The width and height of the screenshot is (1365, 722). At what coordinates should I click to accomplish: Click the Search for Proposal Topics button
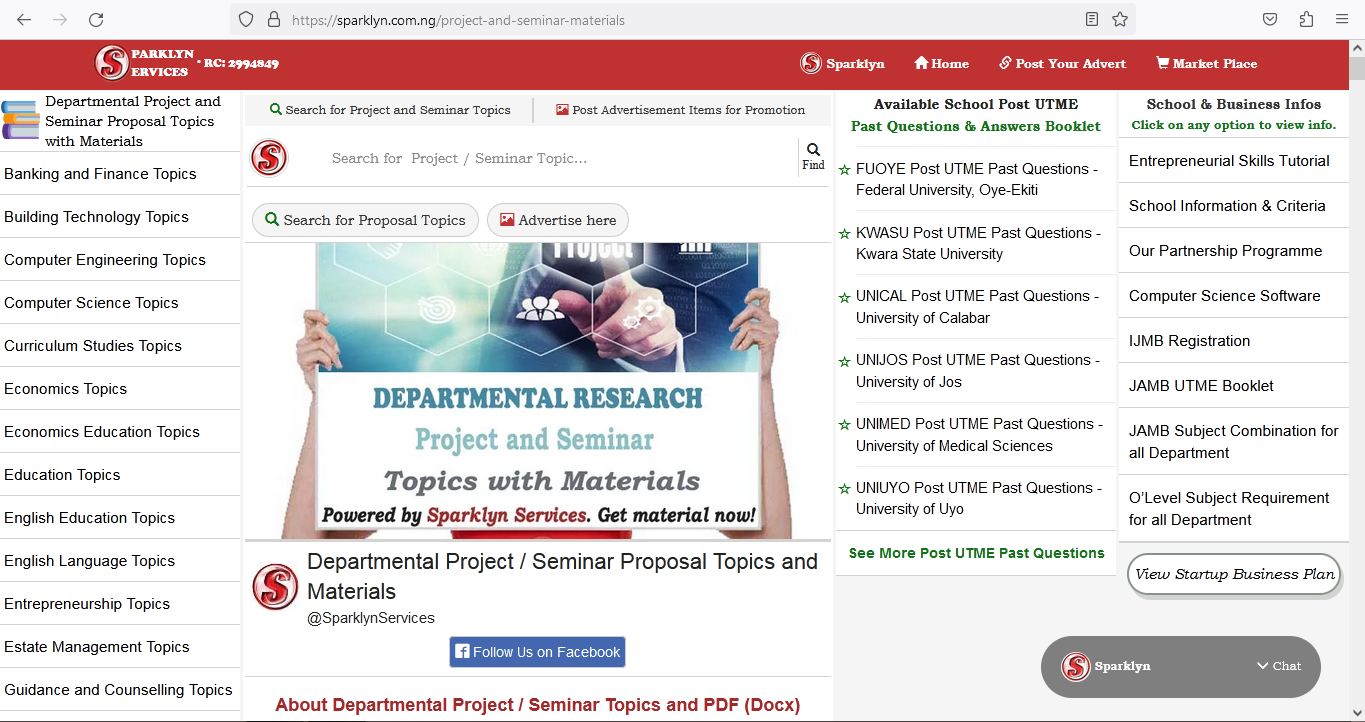pyautogui.click(x=365, y=220)
